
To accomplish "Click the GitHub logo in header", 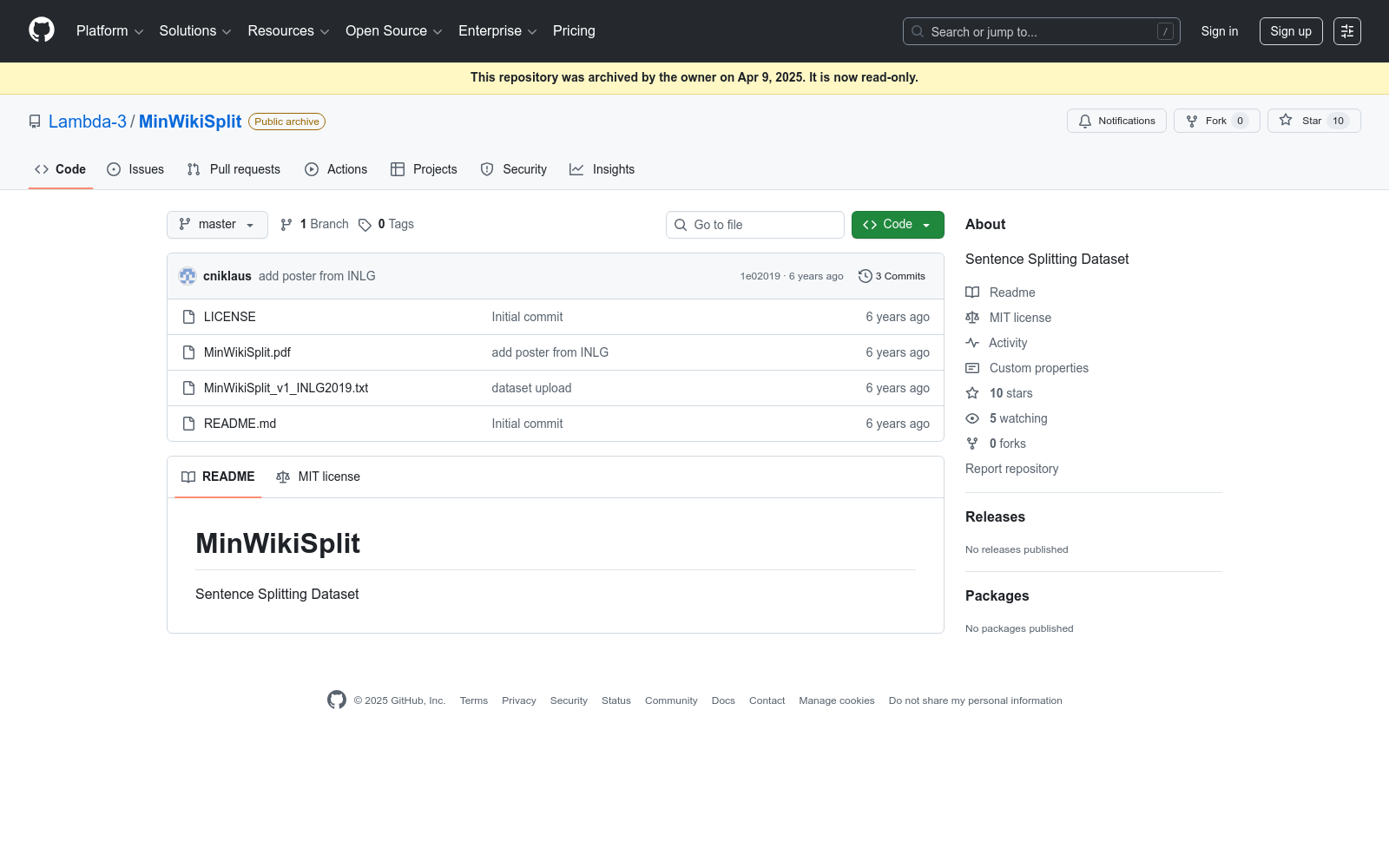I will tap(42, 30).
